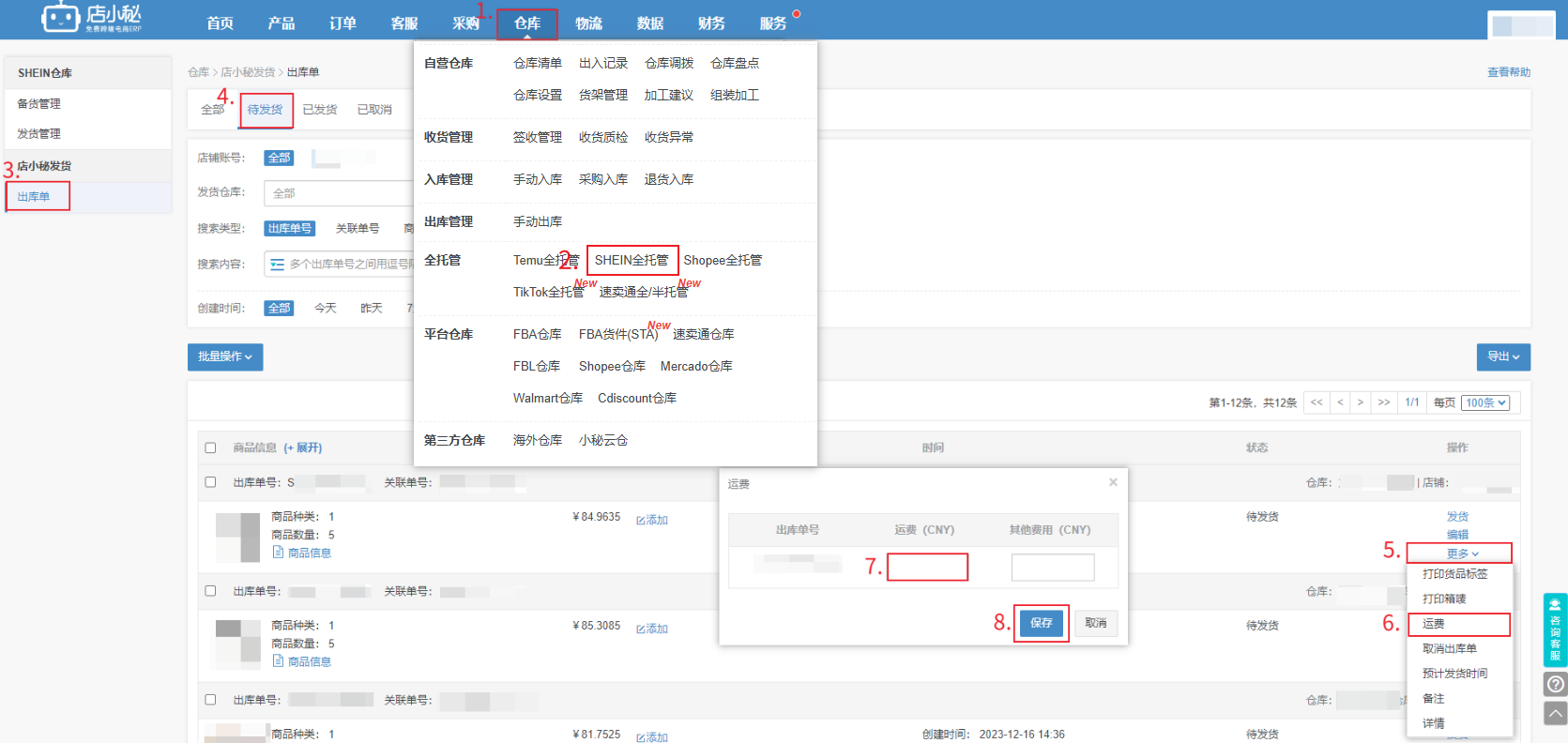Image resolution: width=1568 pixels, height=743 pixels.
Task: Filter 创建时间 by 昨天
Action: (x=372, y=308)
